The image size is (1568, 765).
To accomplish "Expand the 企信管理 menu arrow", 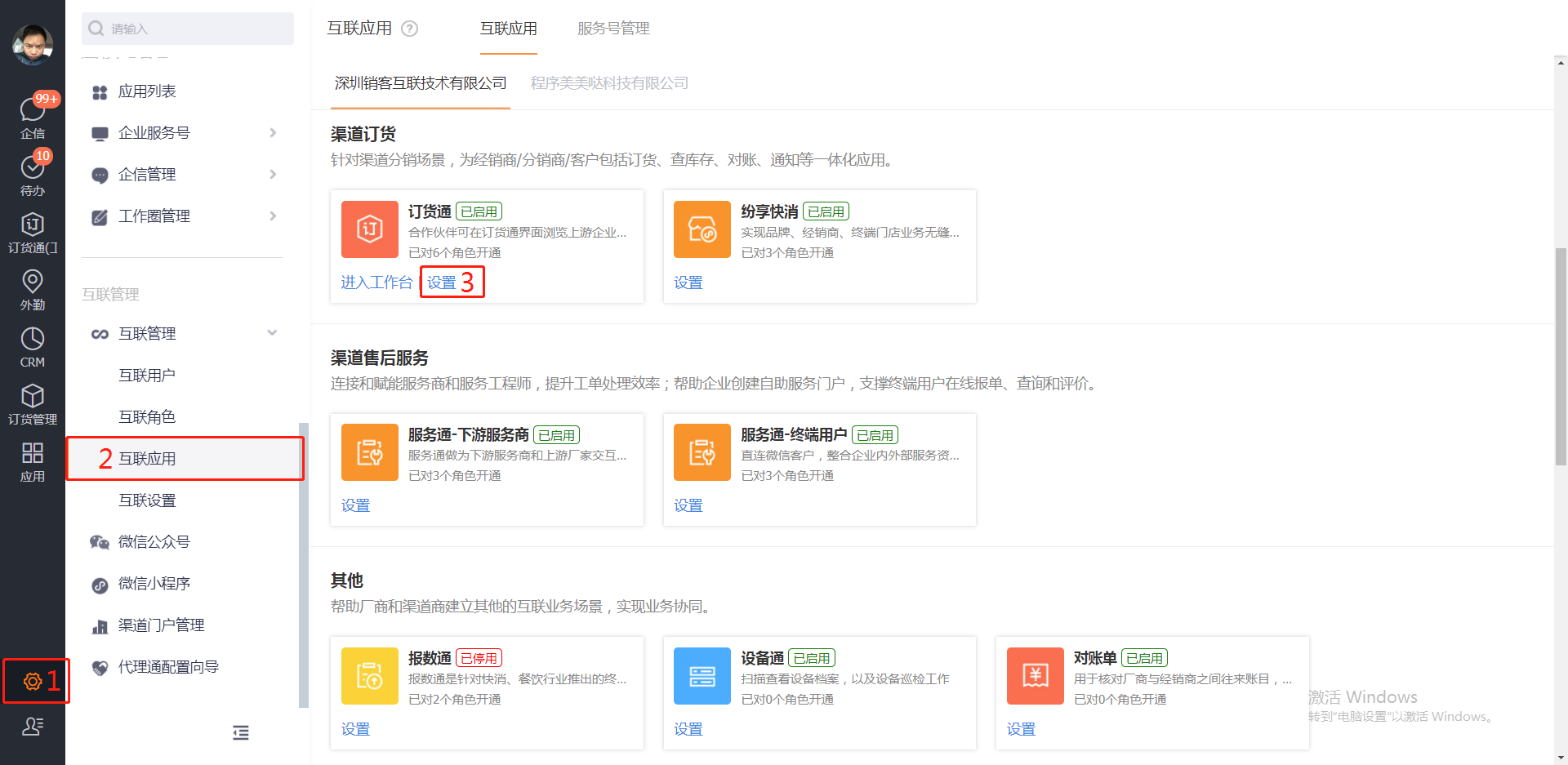I will pyautogui.click(x=273, y=174).
